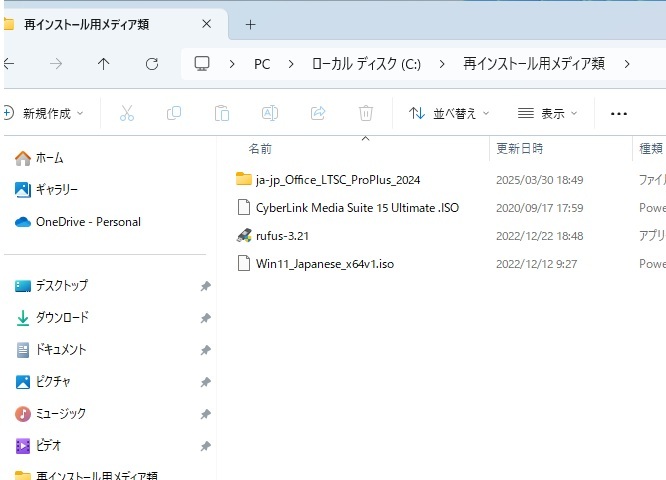Click the Copy icon in toolbar
Image resolution: width=666 pixels, height=480 pixels.
click(x=174, y=113)
